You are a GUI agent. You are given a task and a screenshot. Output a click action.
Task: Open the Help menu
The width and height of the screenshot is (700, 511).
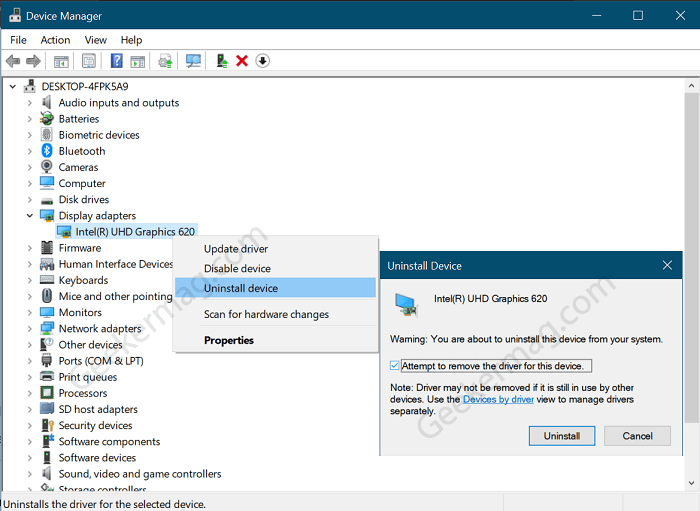pos(131,40)
